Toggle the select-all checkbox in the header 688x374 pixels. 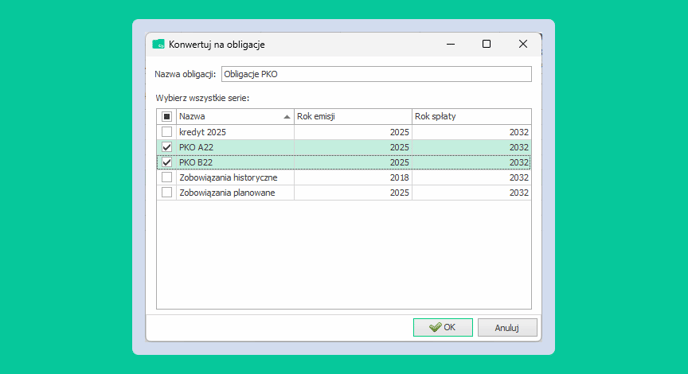tap(167, 117)
